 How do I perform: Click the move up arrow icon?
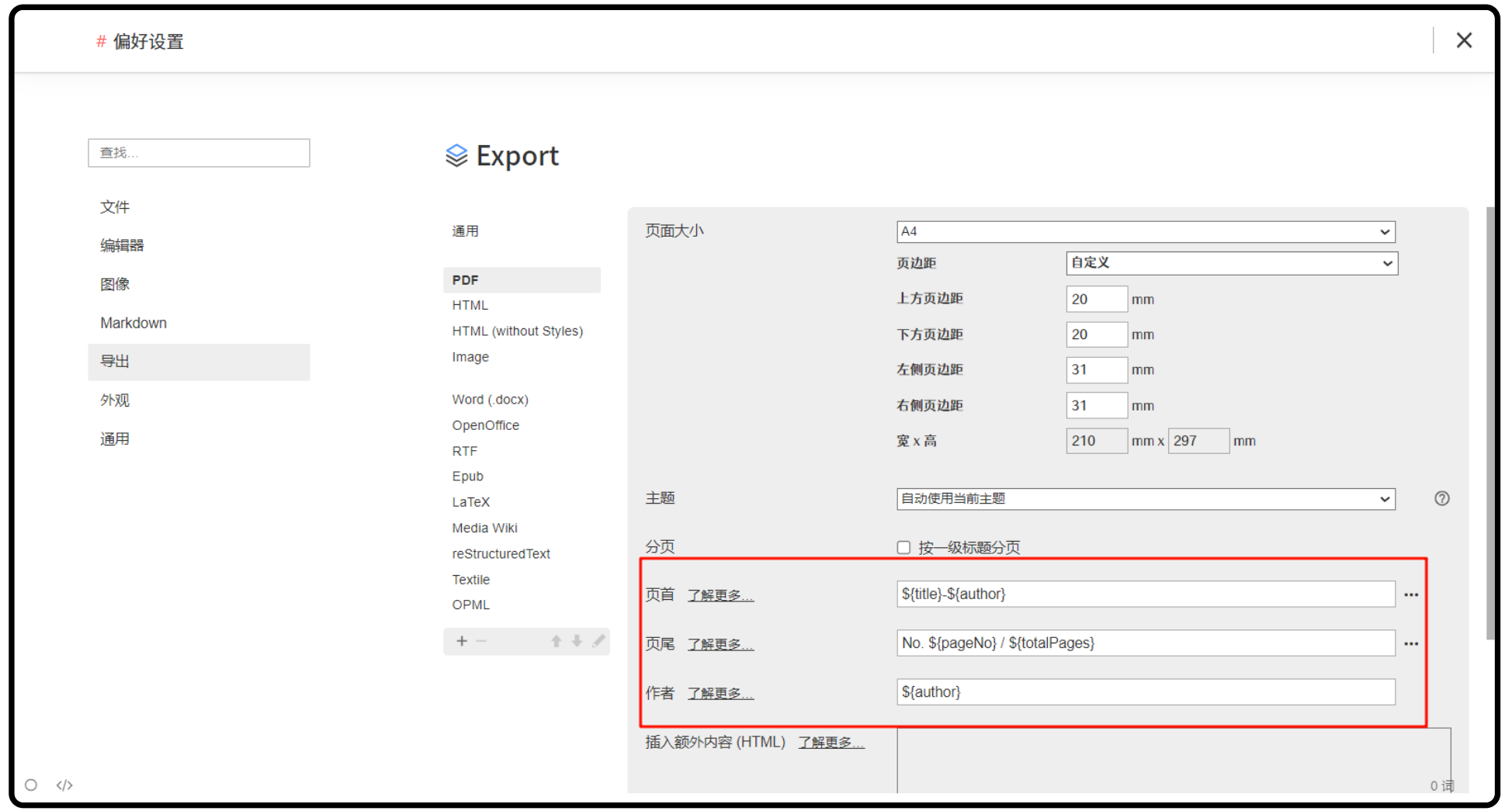[556, 641]
